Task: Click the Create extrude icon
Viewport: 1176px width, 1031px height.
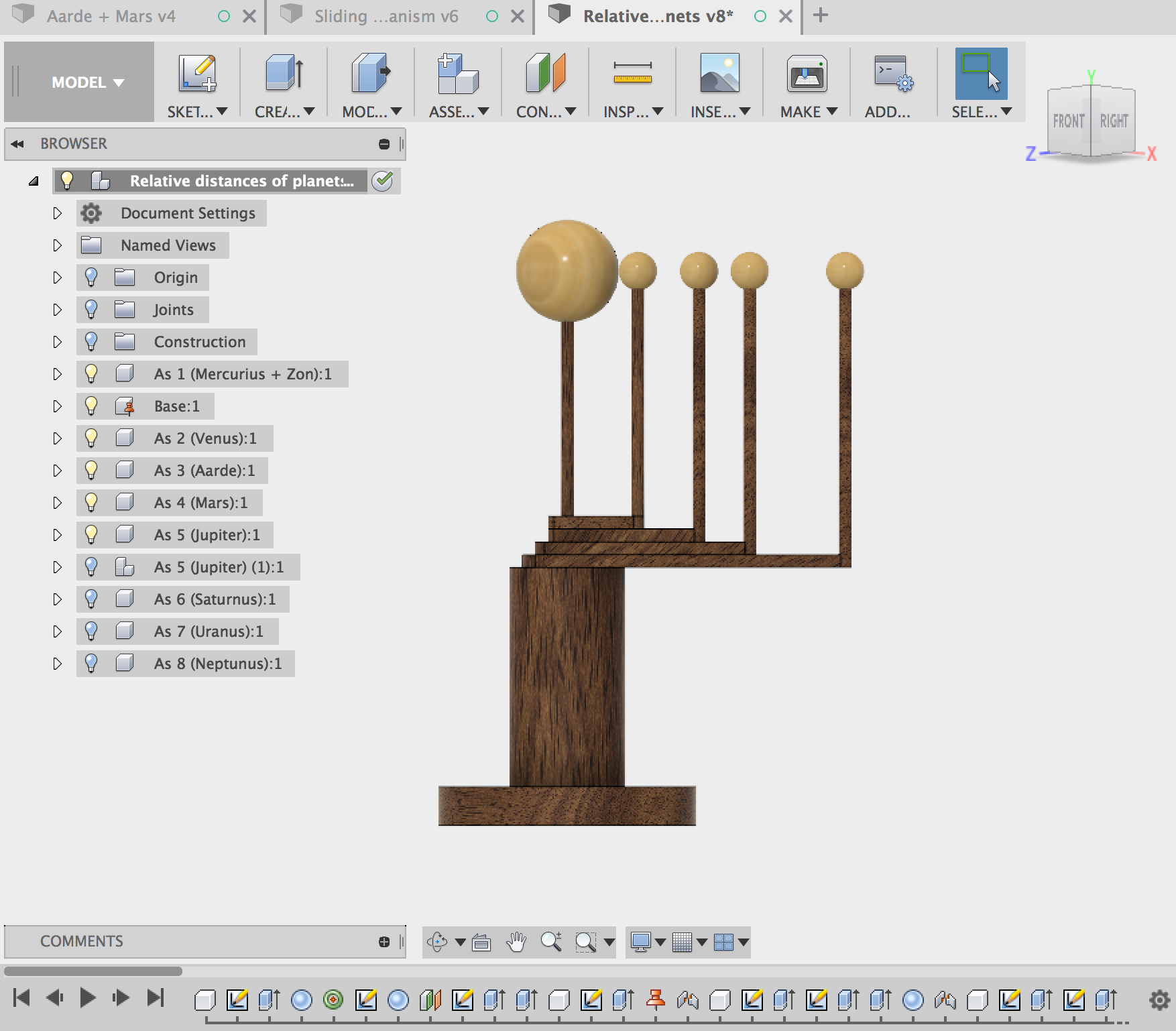Action: pyautogui.click(x=284, y=73)
